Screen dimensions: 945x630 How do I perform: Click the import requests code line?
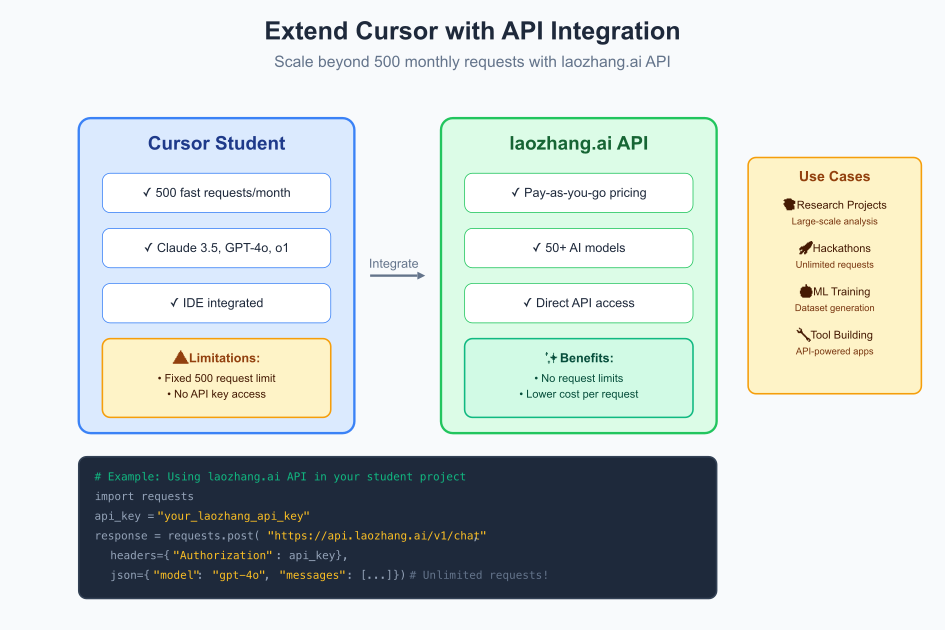[x=144, y=496]
